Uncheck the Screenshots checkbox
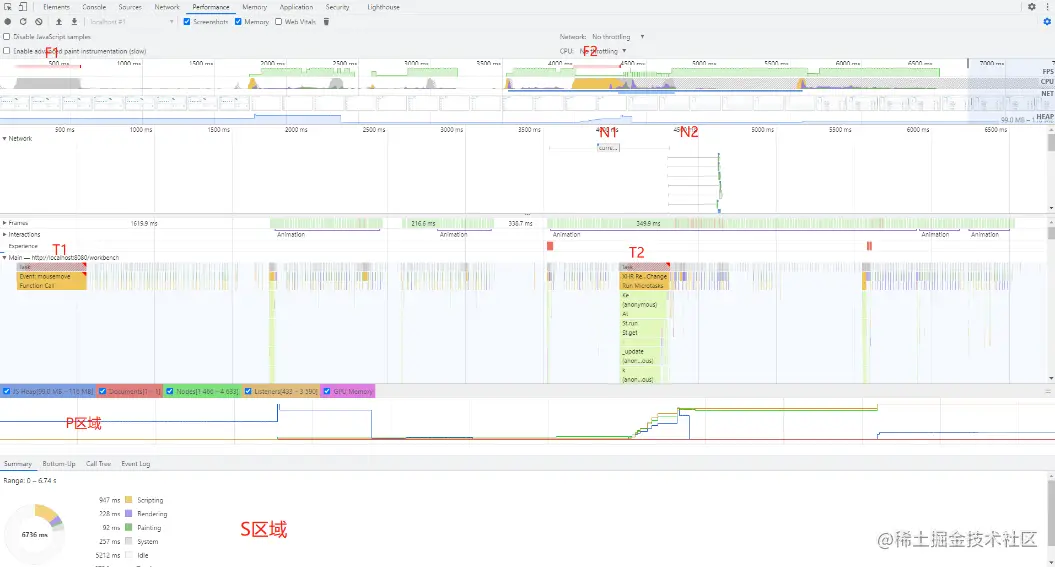This screenshot has height=567, width=1055. 187,22
